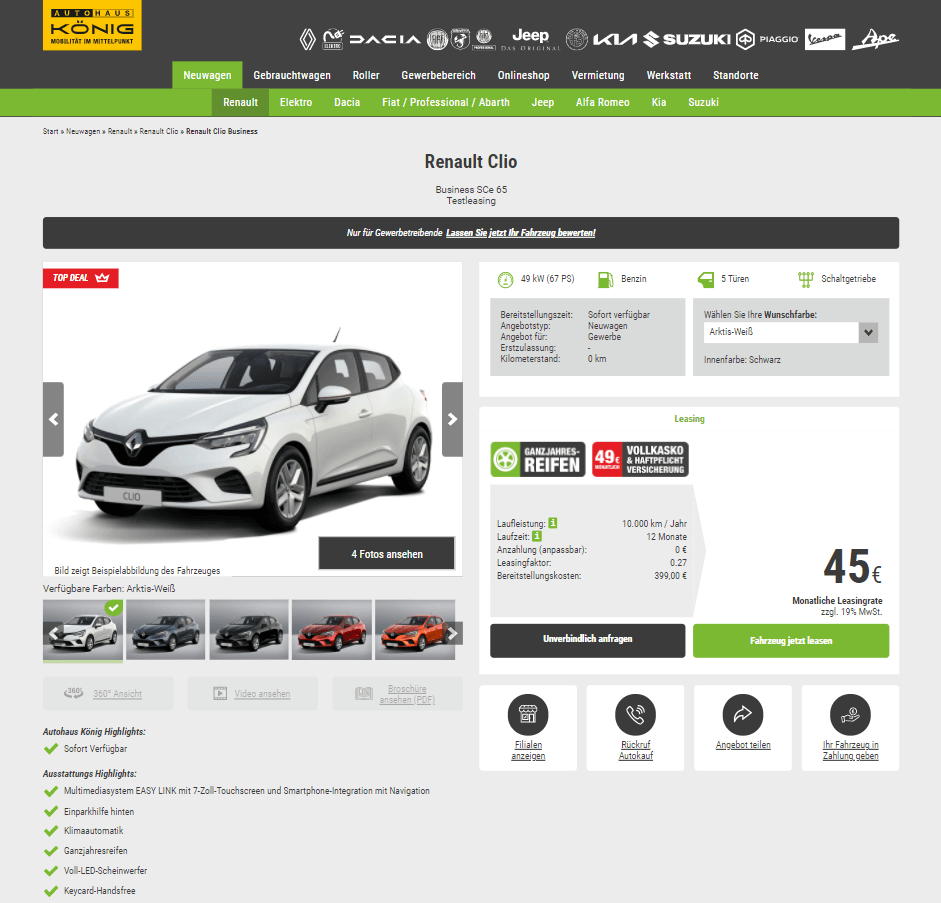Open the Piaggio brand logo
The width and height of the screenshot is (941, 903).
[767, 40]
